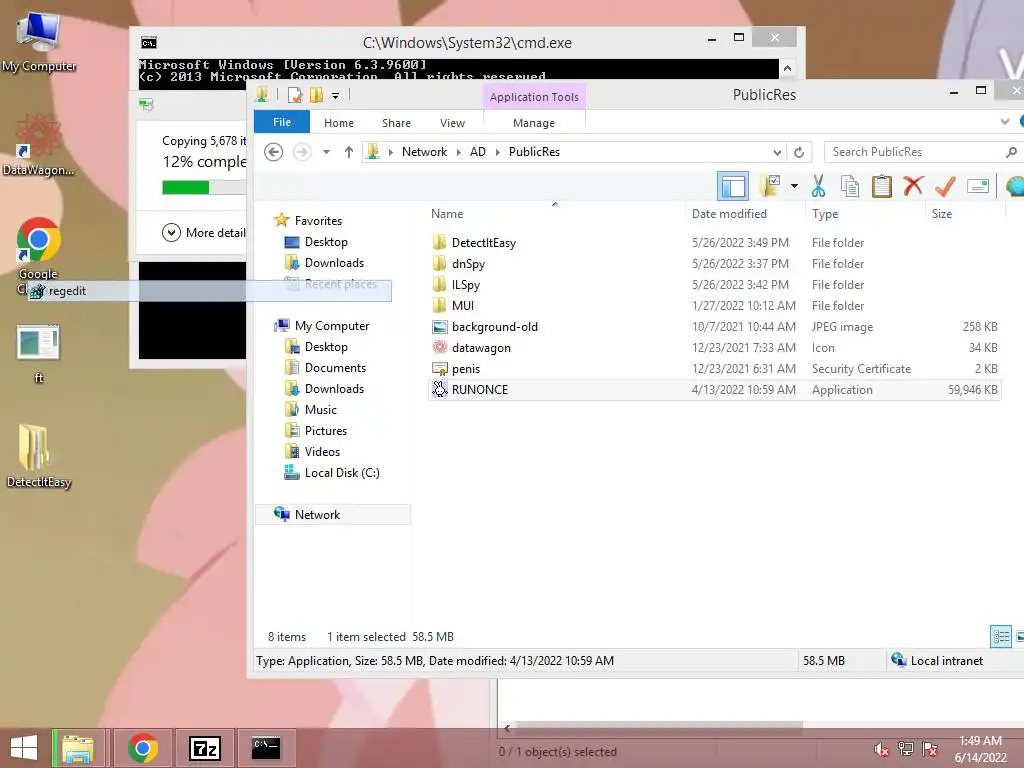Open the recent locations dropdown arrow
1024x768 pixels.
[326, 152]
